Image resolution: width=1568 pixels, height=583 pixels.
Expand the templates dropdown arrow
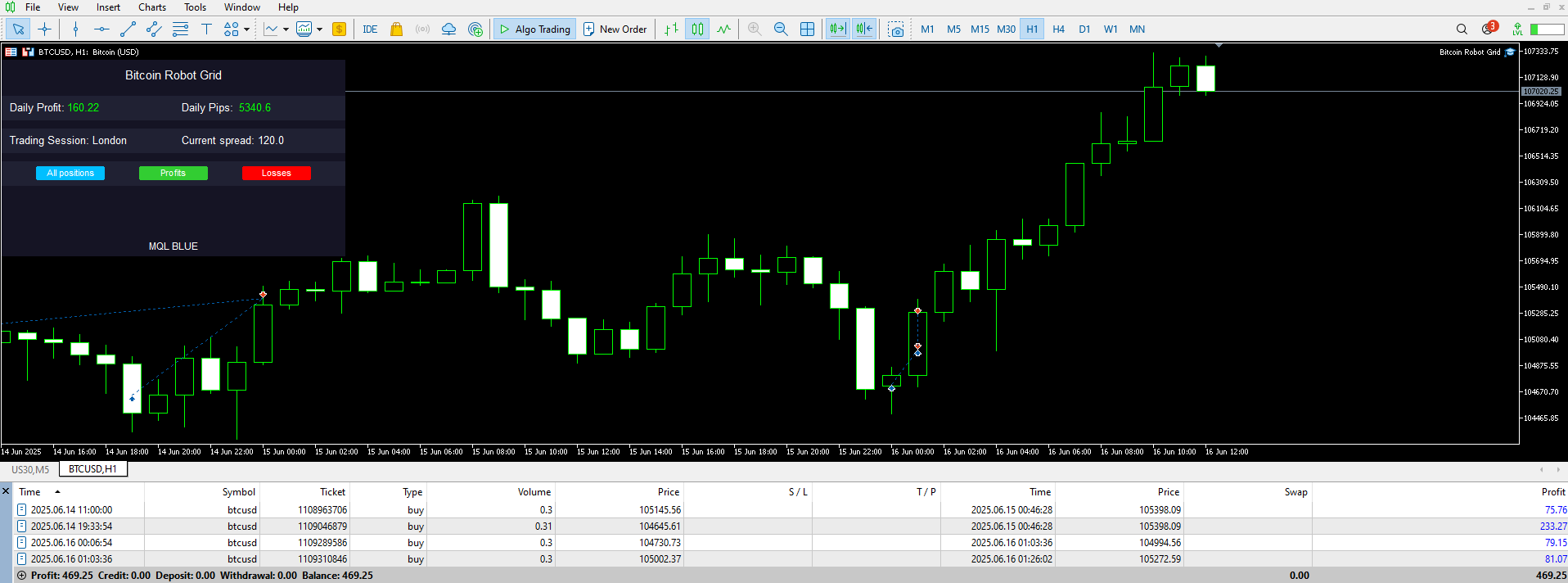click(x=319, y=29)
